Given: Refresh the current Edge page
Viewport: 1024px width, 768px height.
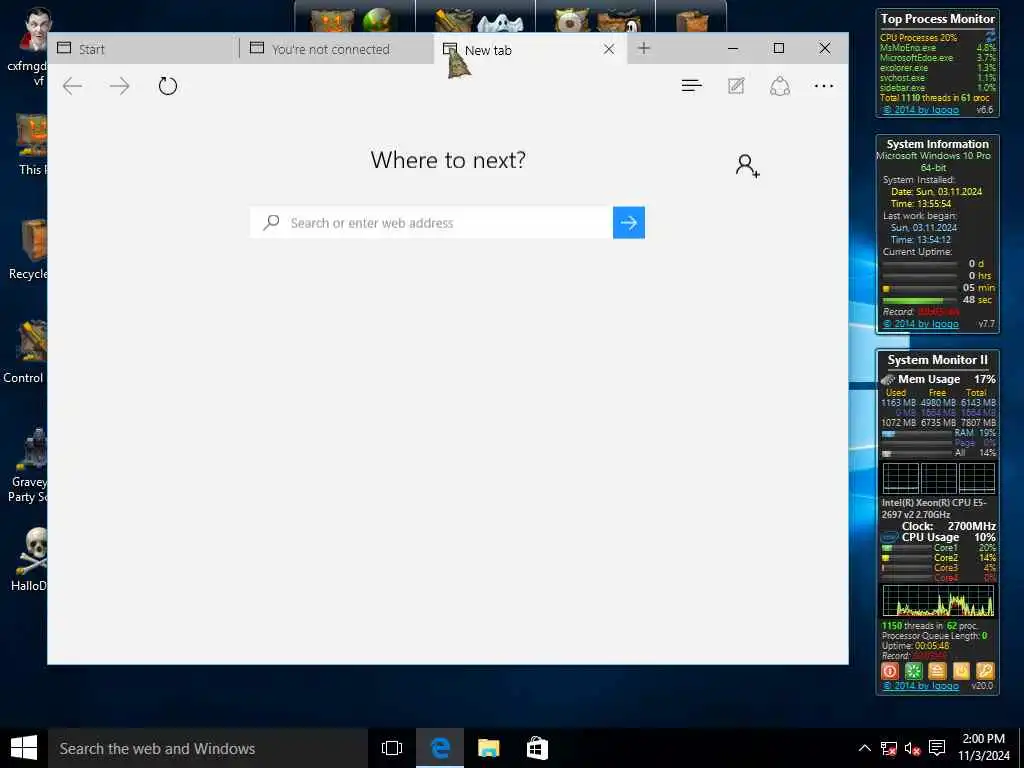Looking at the screenshot, I should (168, 86).
